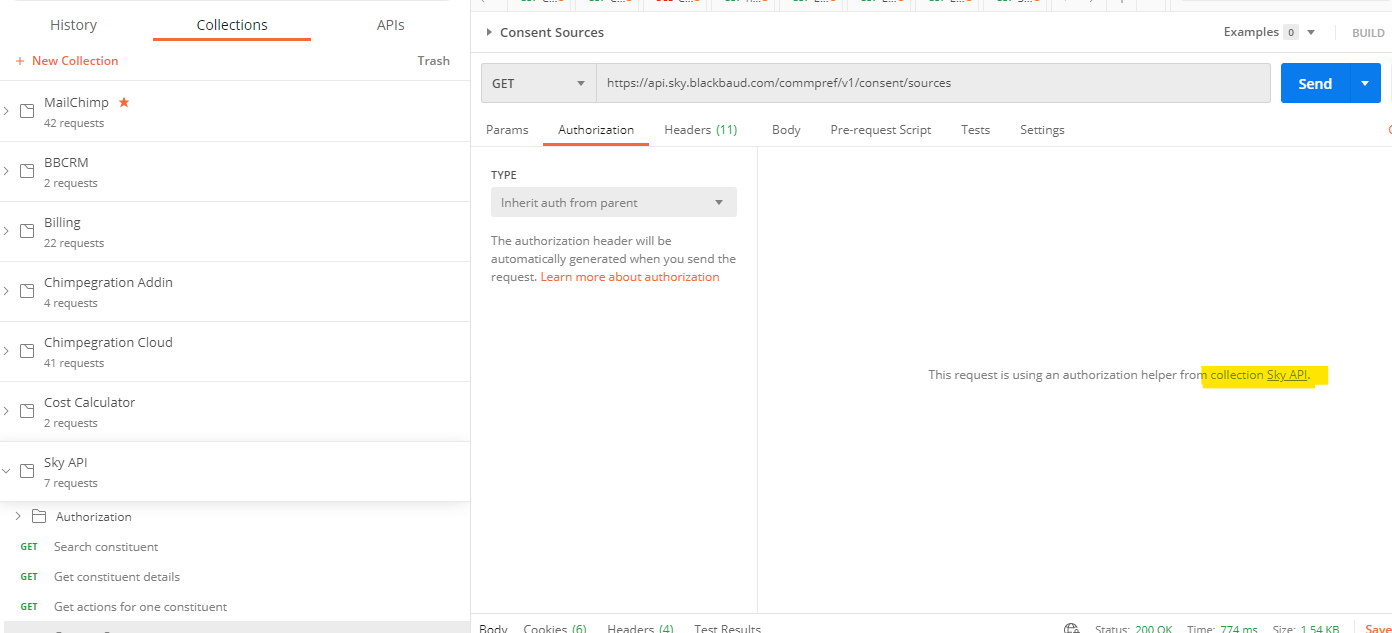This screenshot has width=1392, height=633.
Task: Expand the Authorization folder chevron
Action: click(x=17, y=517)
